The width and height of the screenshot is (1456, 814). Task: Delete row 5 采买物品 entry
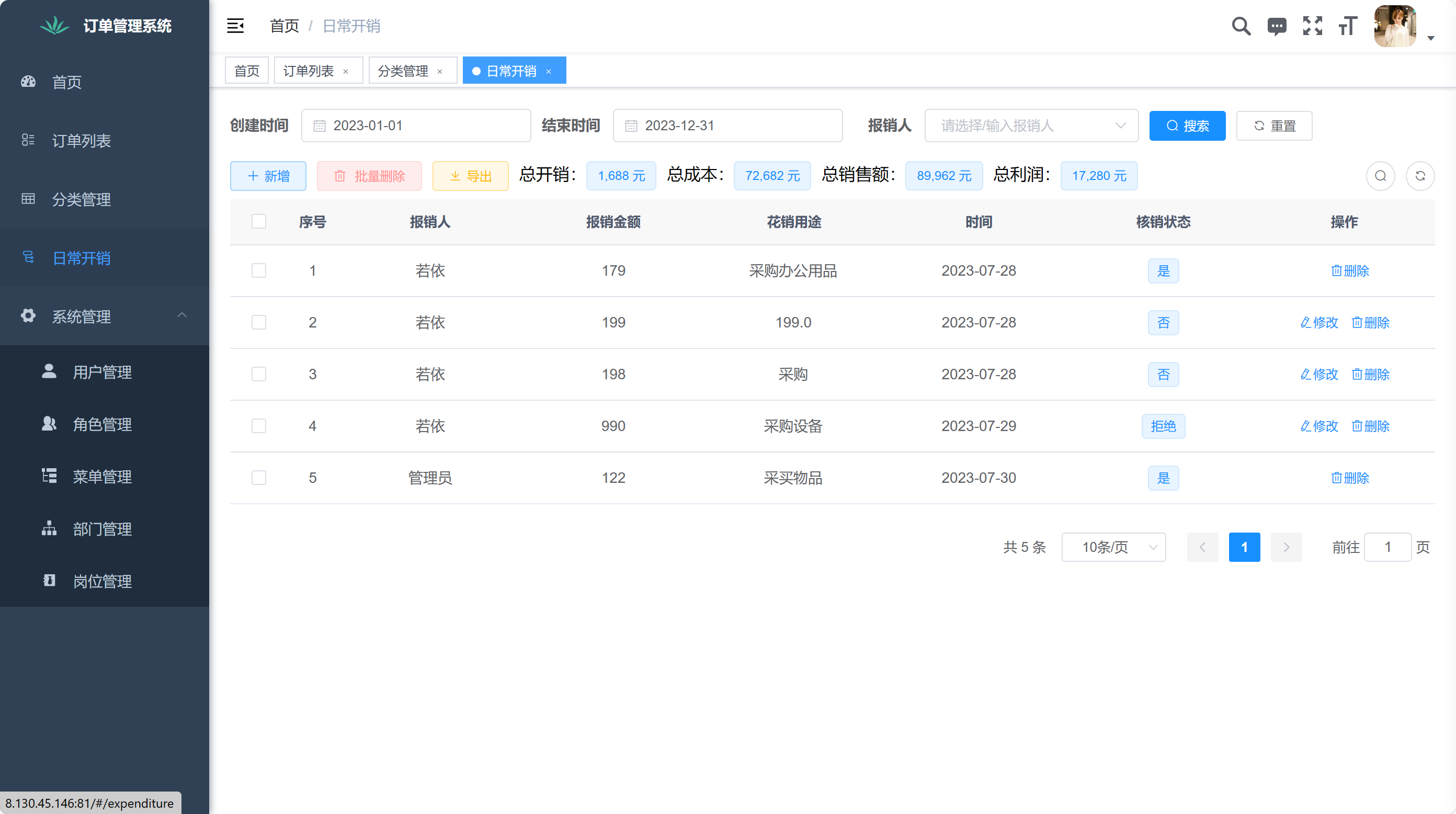coord(1350,478)
